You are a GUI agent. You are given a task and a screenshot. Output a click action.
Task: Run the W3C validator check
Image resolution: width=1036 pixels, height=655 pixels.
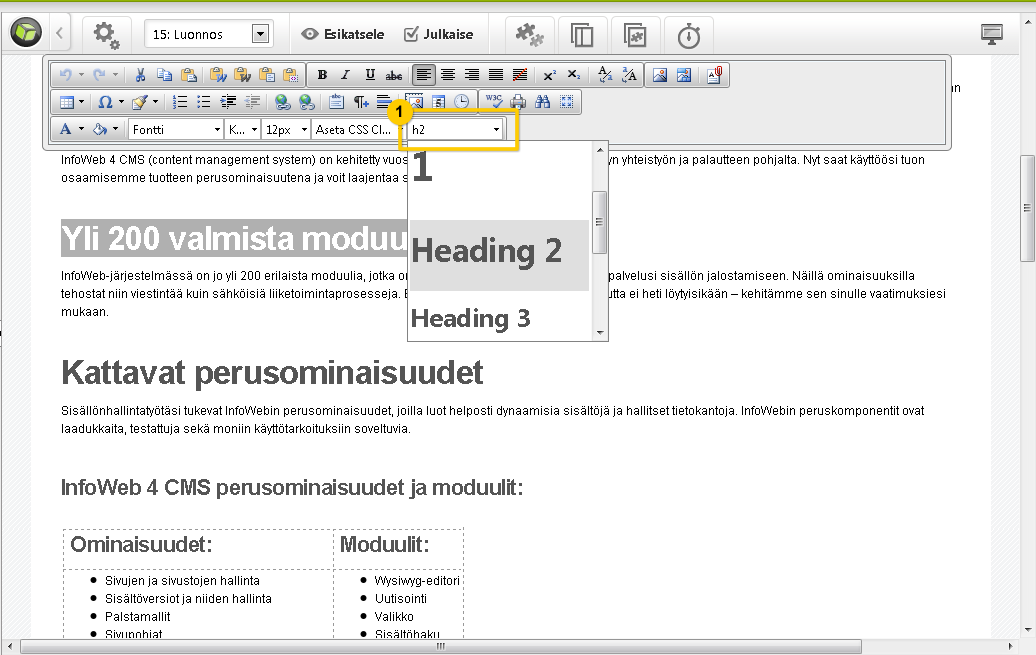pyautogui.click(x=494, y=101)
